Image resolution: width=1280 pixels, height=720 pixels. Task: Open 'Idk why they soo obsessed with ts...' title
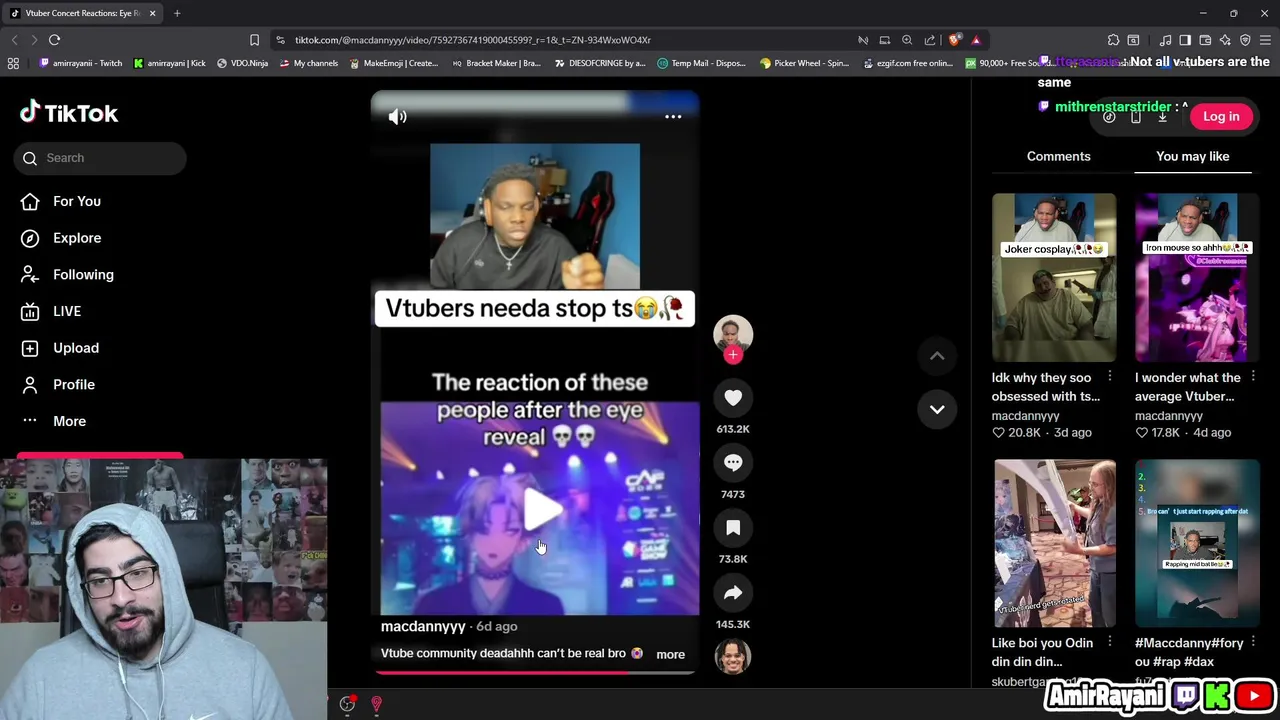pos(1045,387)
